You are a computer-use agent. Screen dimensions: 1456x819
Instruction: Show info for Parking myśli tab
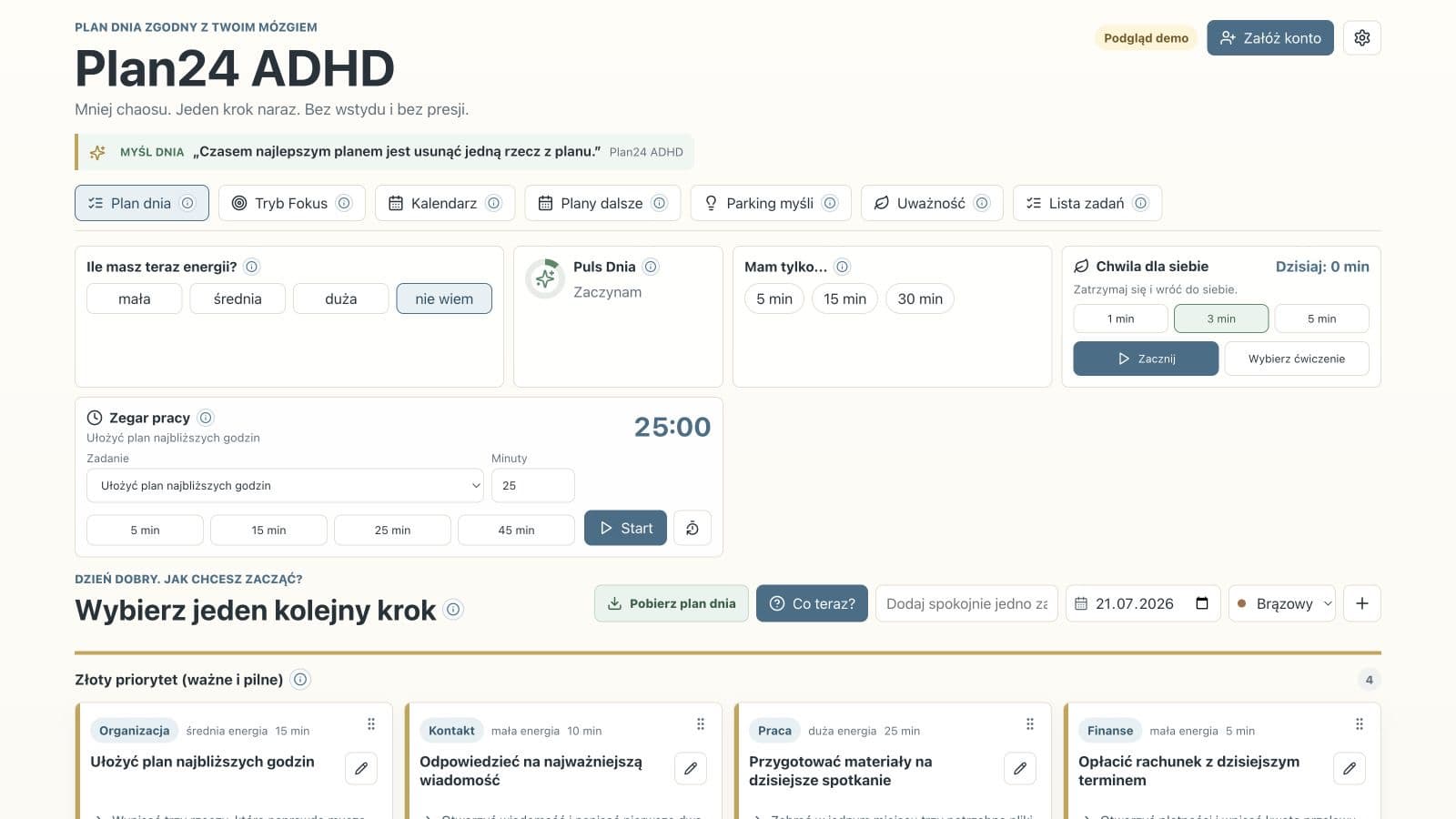pos(830,203)
